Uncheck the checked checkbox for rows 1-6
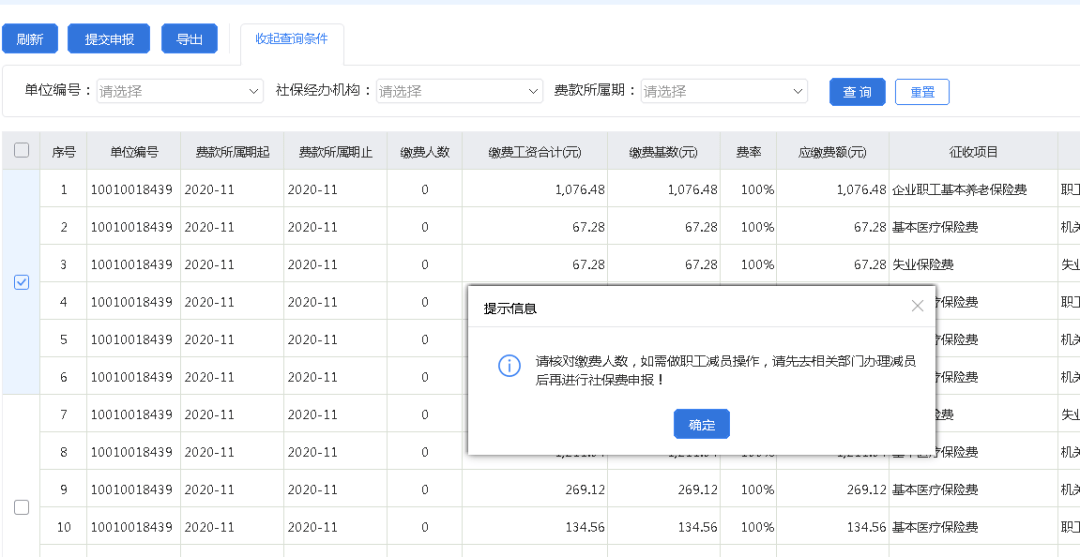1080x557 pixels. click(x=21, y=283)
